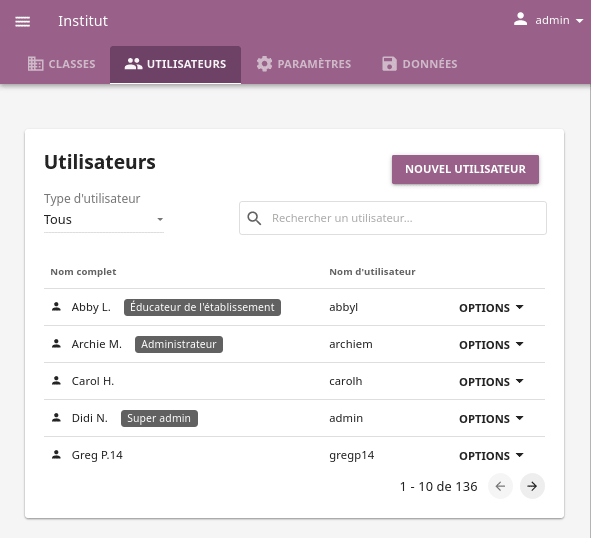Click the name Abby L.
591x538 pixels.
pyautogui.click(x=91, y=307)
